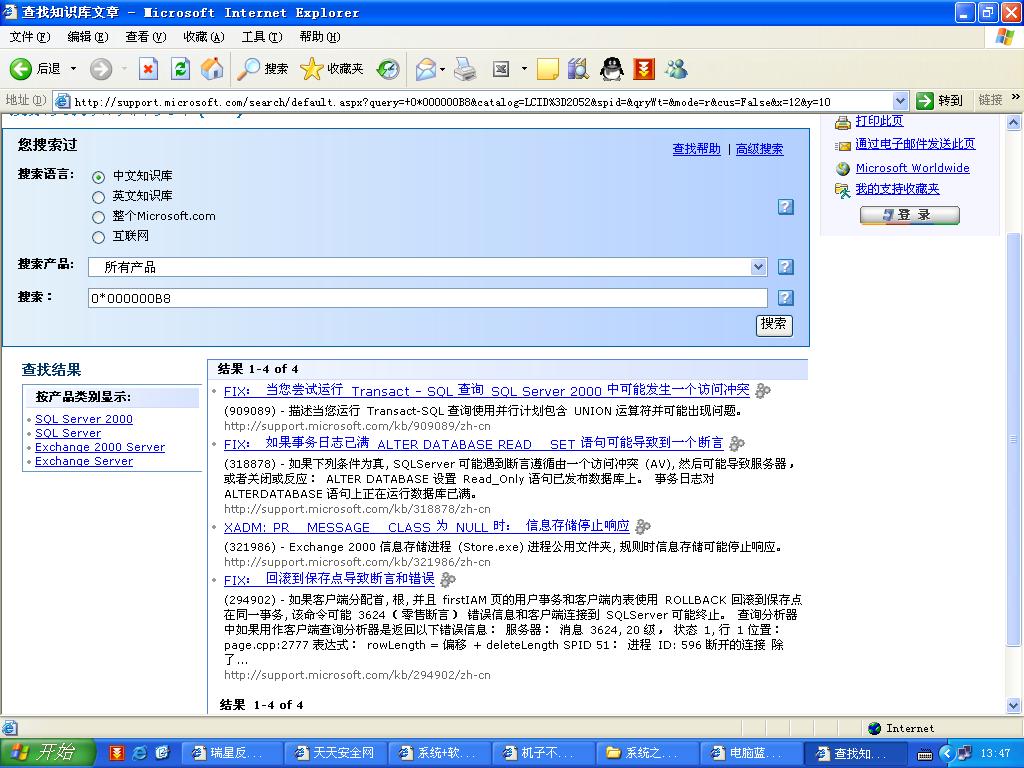1024x768 pixels.
Task: Switch to 瑞星反 taskbar window
Action: click(232, 753)
